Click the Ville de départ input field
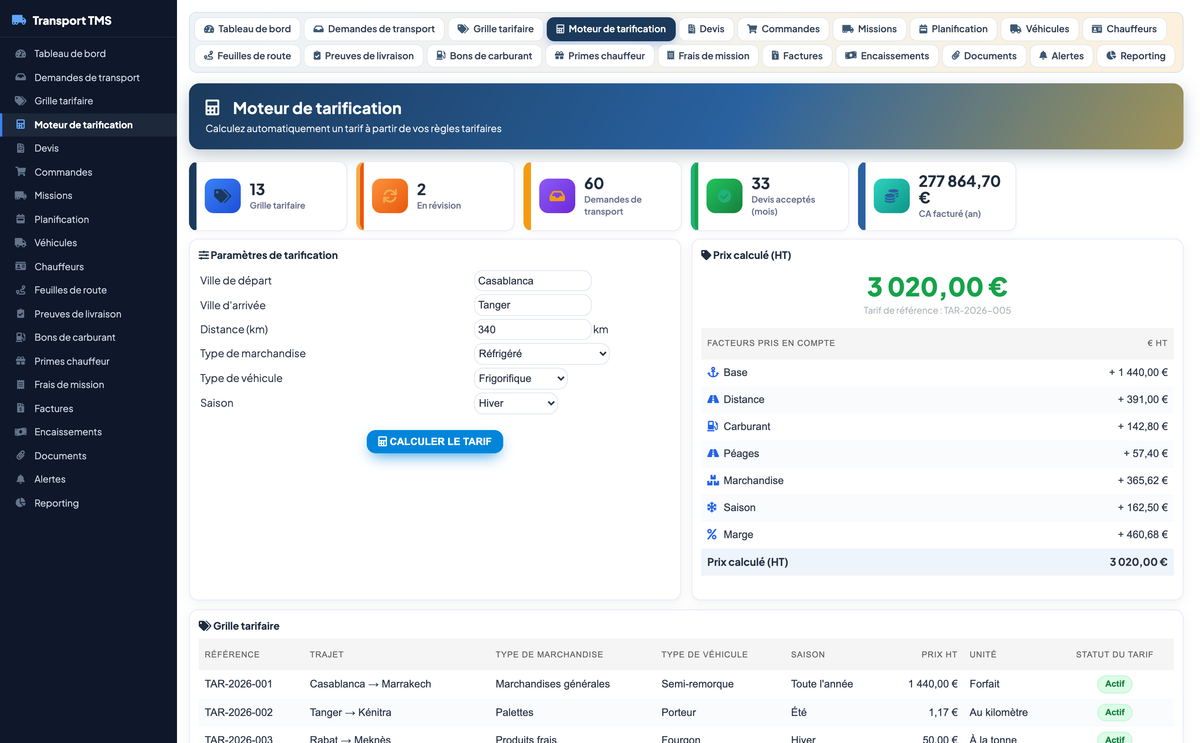The width and height of the screenshot is (1200, 743). point(533,281)
